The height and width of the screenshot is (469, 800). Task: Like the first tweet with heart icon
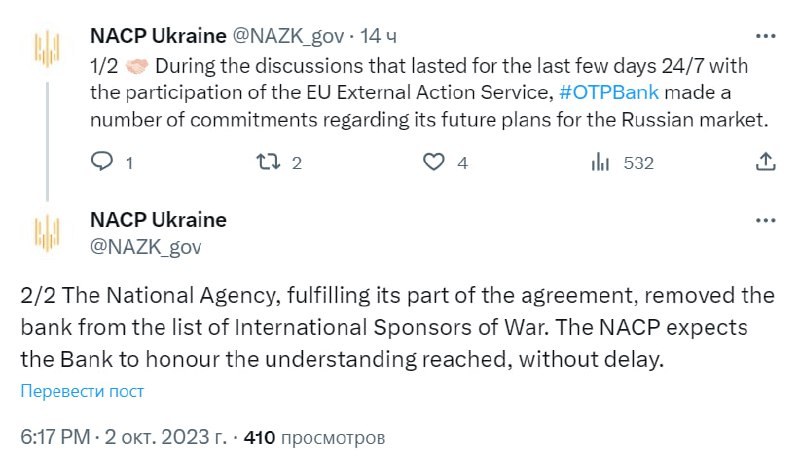pos(433,162)
